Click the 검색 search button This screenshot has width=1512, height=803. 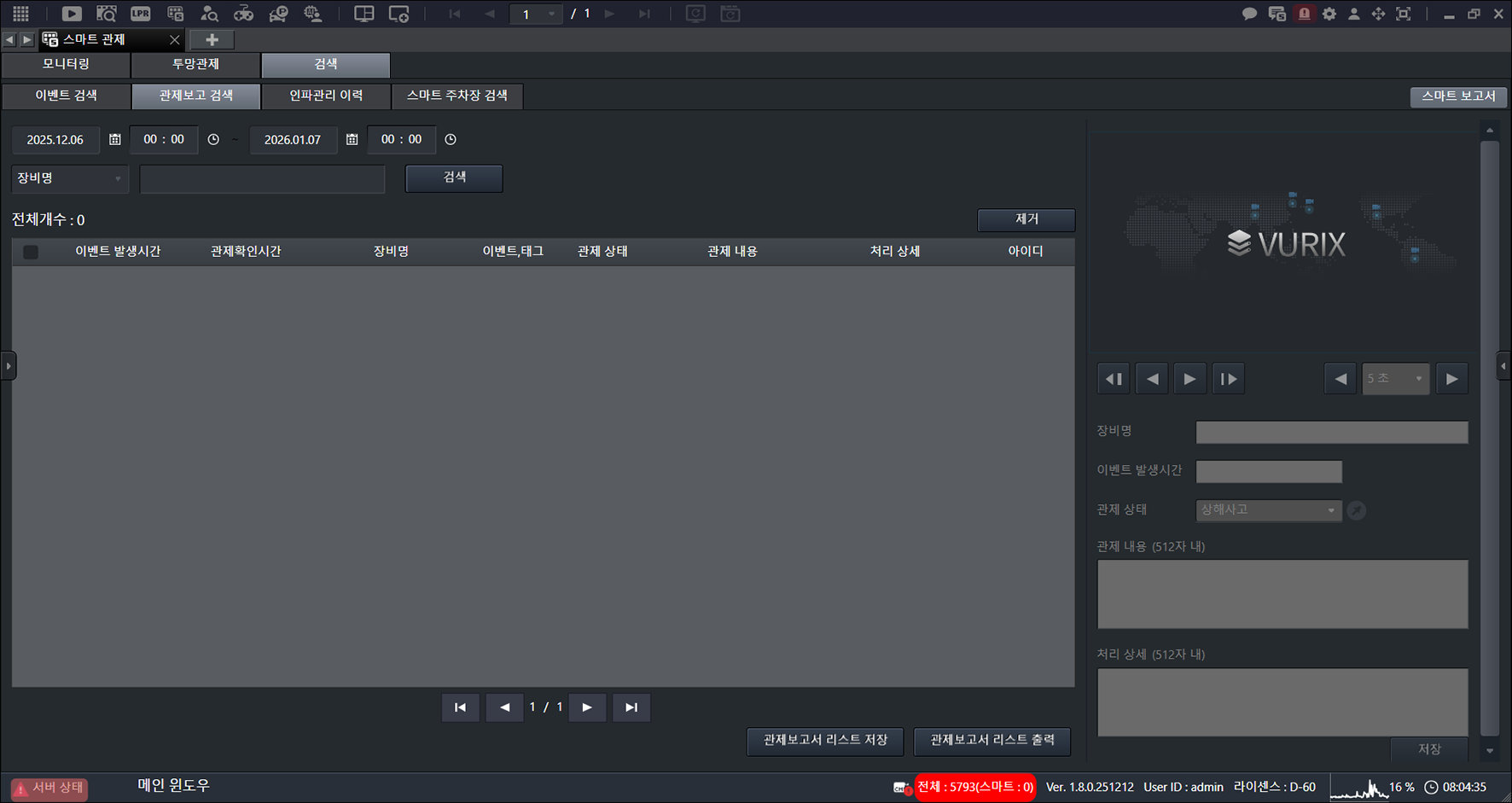click(x=454, y=177)
